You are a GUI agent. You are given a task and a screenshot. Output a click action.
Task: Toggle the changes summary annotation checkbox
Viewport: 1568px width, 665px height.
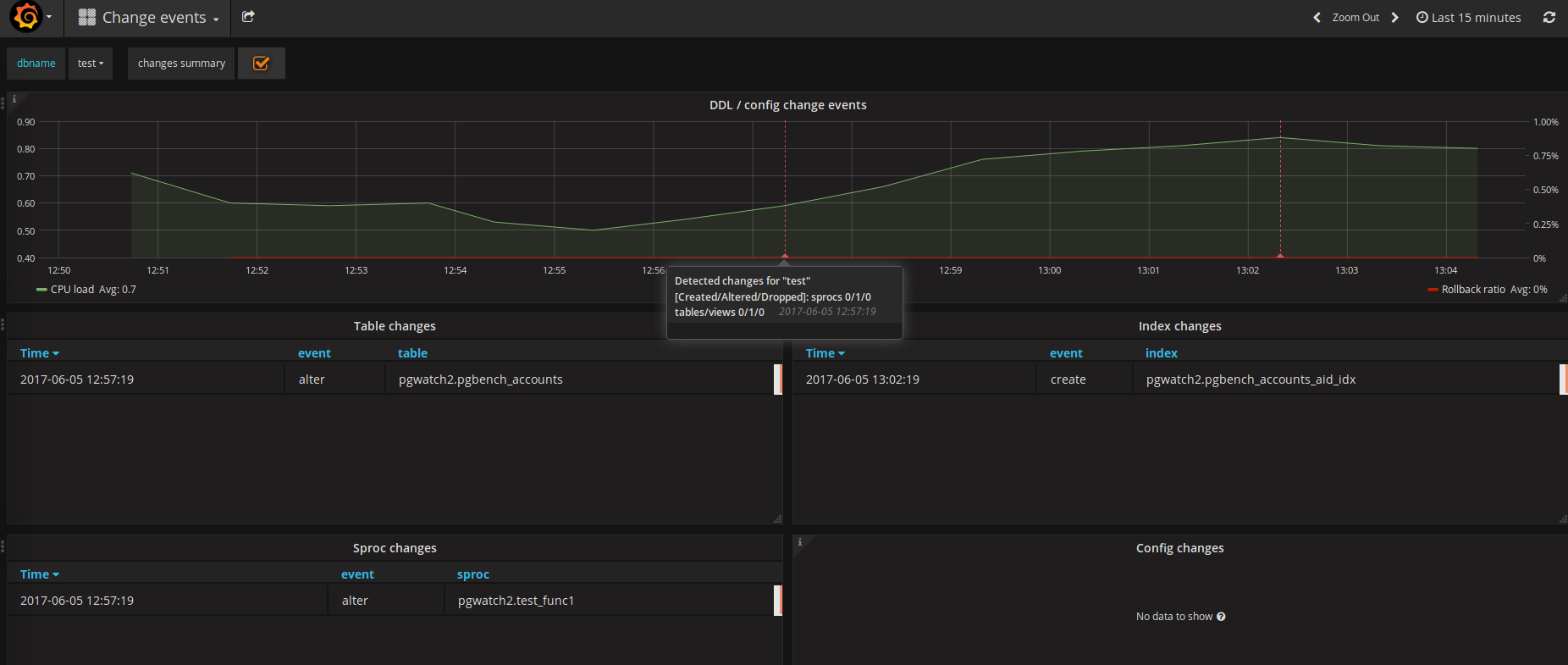tap(261, 64)
